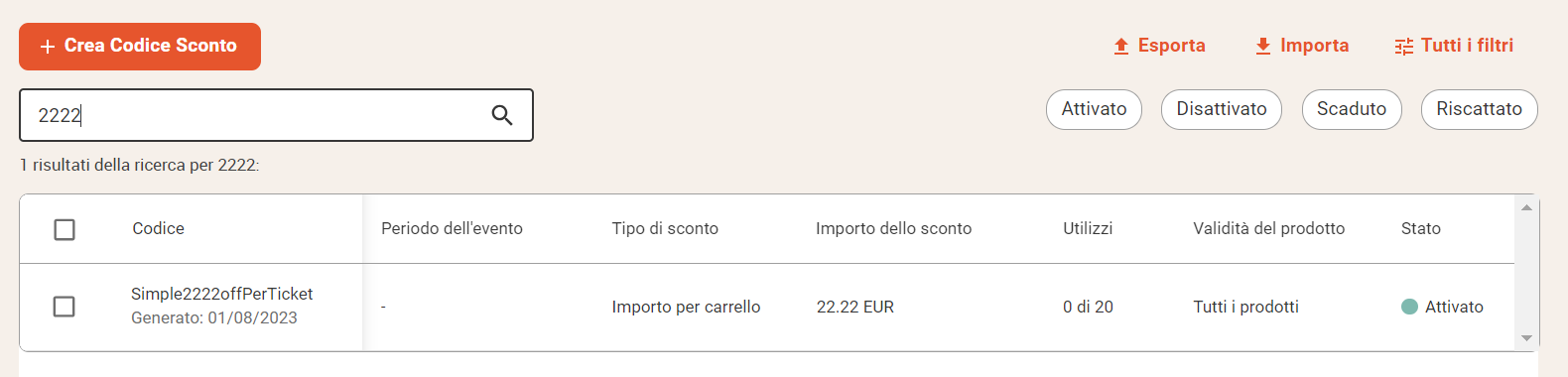
Task: Click the table scrollbar up arrow
Action: coord(1526,207)
